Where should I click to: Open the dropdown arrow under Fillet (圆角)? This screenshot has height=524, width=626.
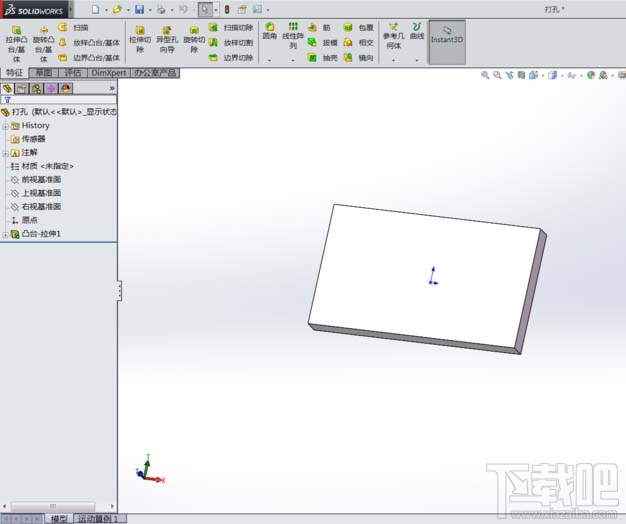269,60
